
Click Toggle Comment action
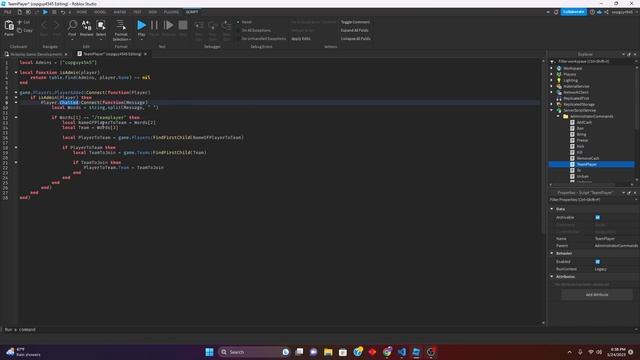(355, 22)
